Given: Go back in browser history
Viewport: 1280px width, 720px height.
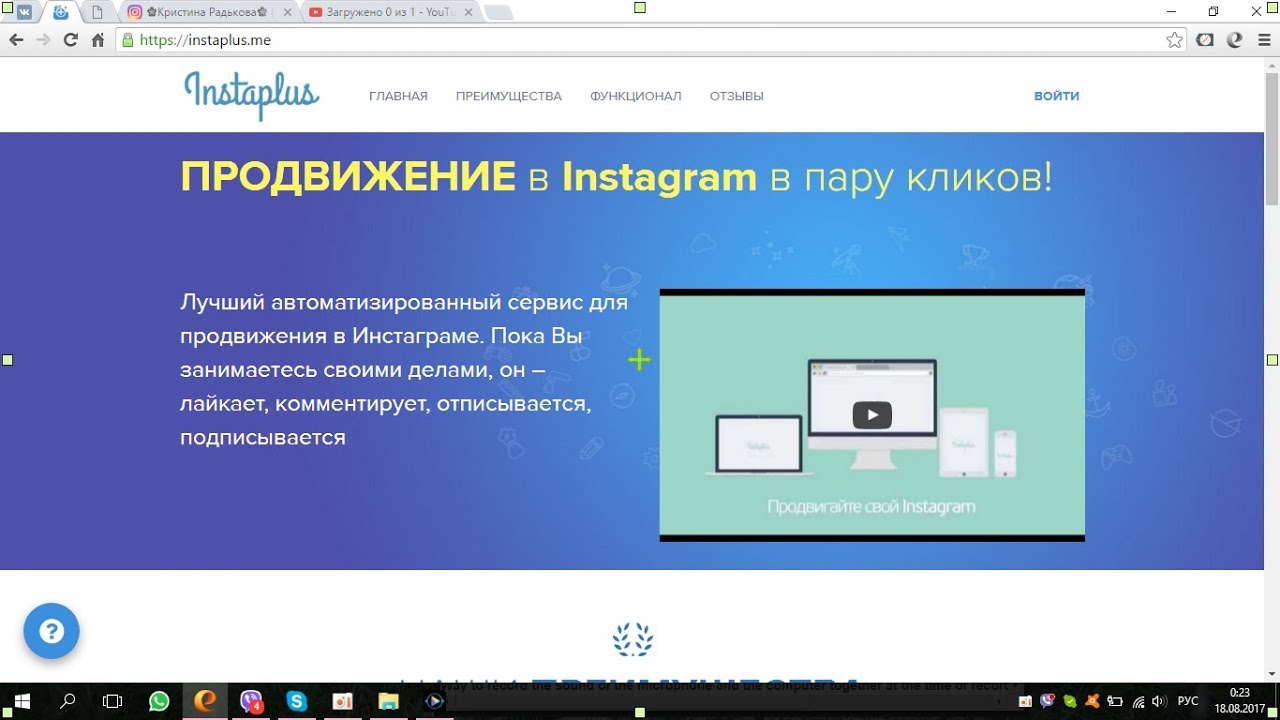Looking at the screenshot, I should pos(16,40).
